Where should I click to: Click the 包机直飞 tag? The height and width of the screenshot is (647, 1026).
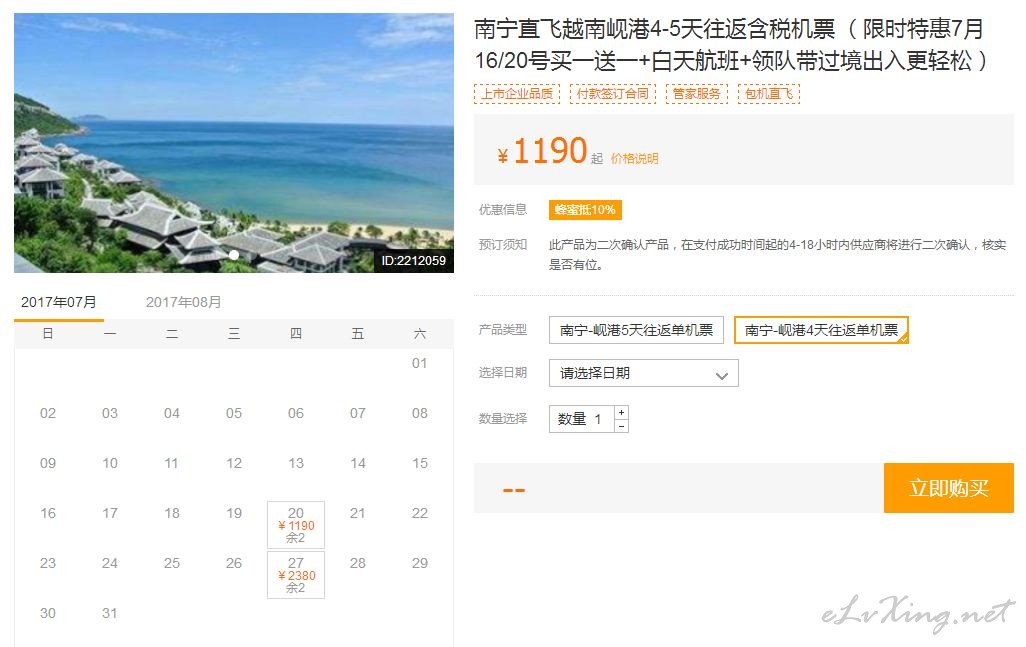[x=769, y=94]
